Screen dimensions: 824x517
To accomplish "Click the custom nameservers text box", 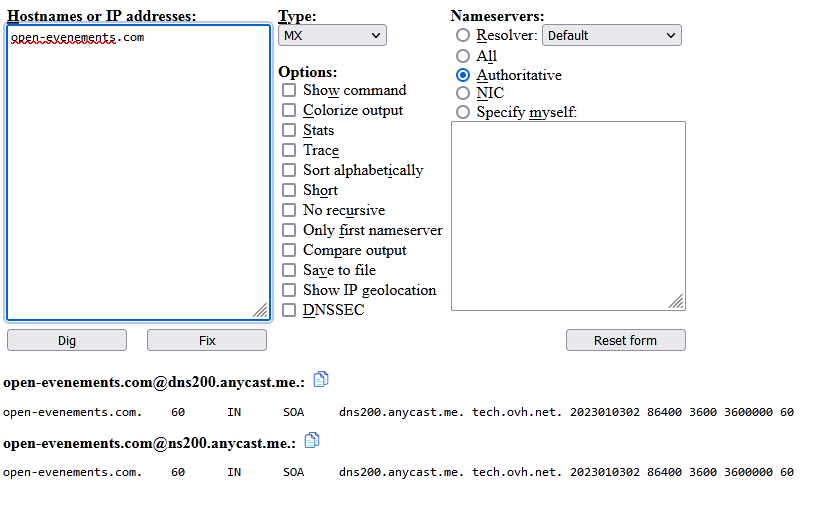I will [x=567, y=215].
